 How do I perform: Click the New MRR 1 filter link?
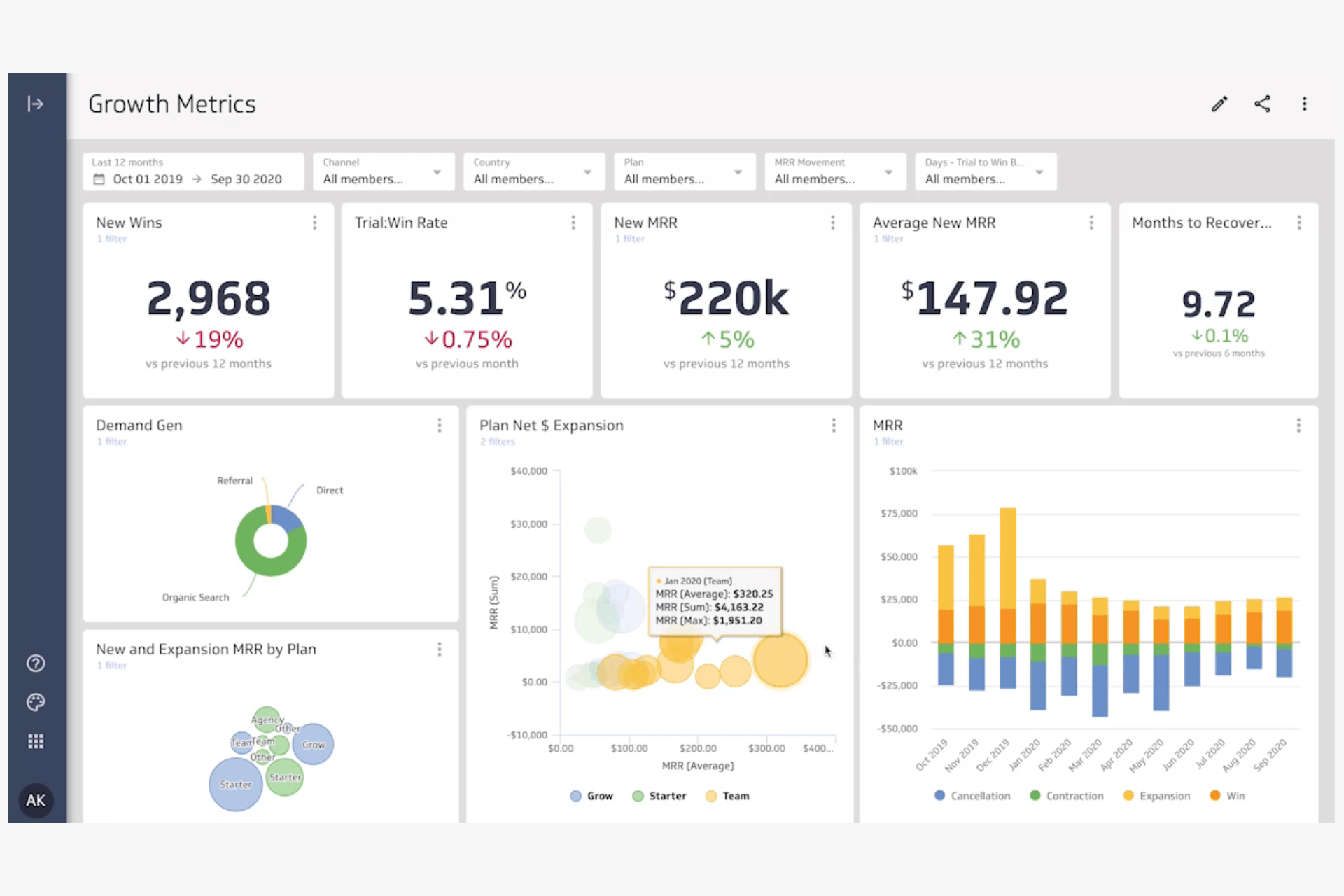(x=630, y=239)
